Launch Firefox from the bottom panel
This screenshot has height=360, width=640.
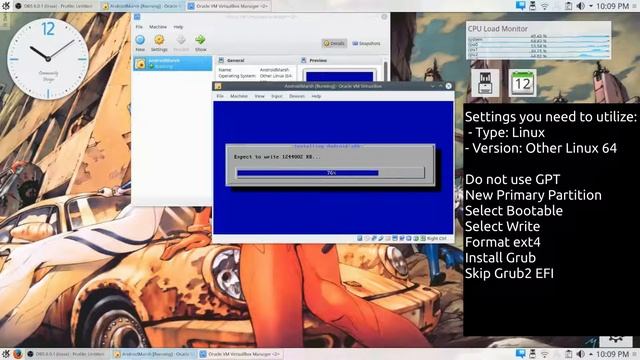click(18, 354)
